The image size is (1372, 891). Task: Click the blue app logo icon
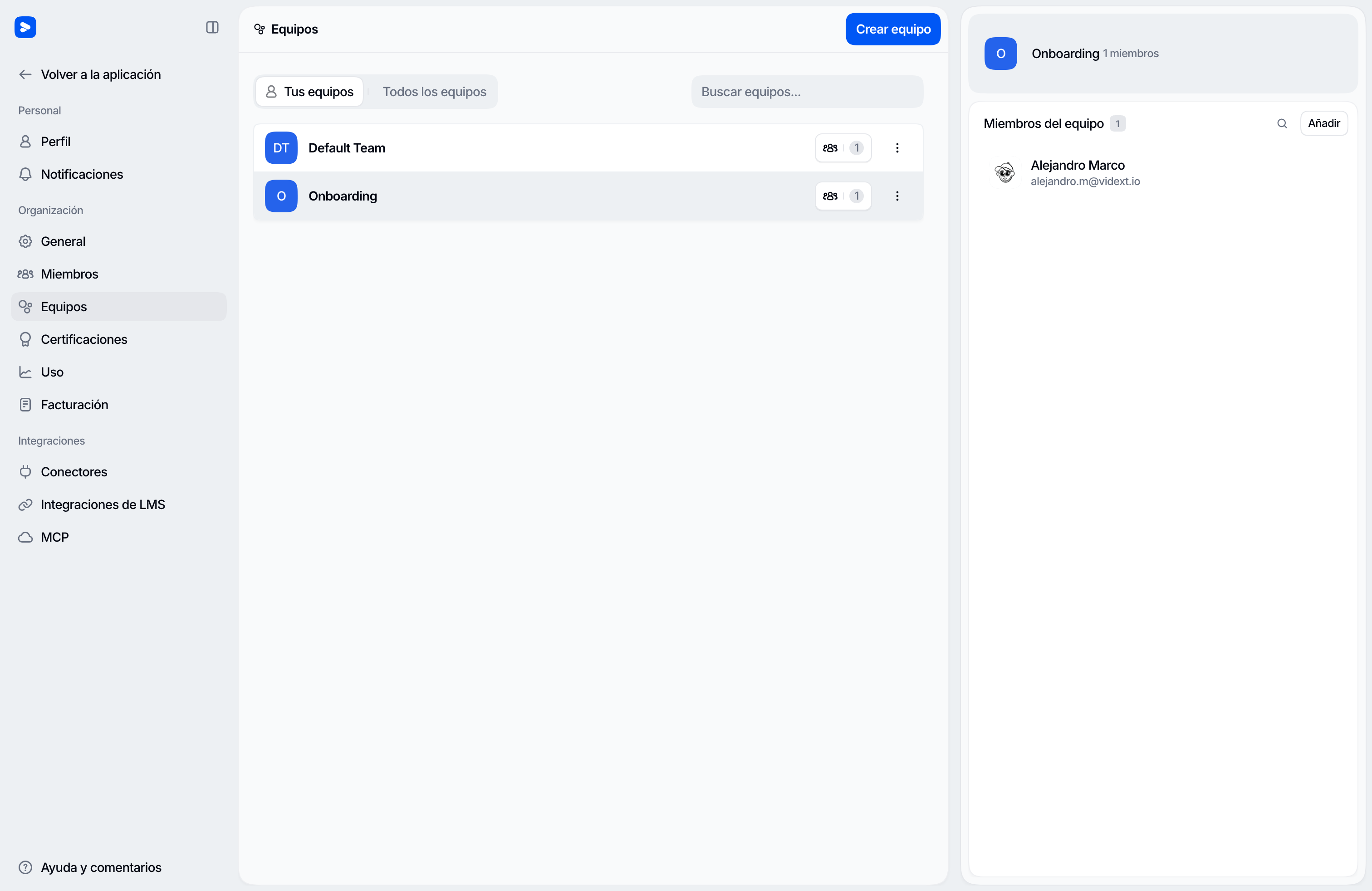25,27
